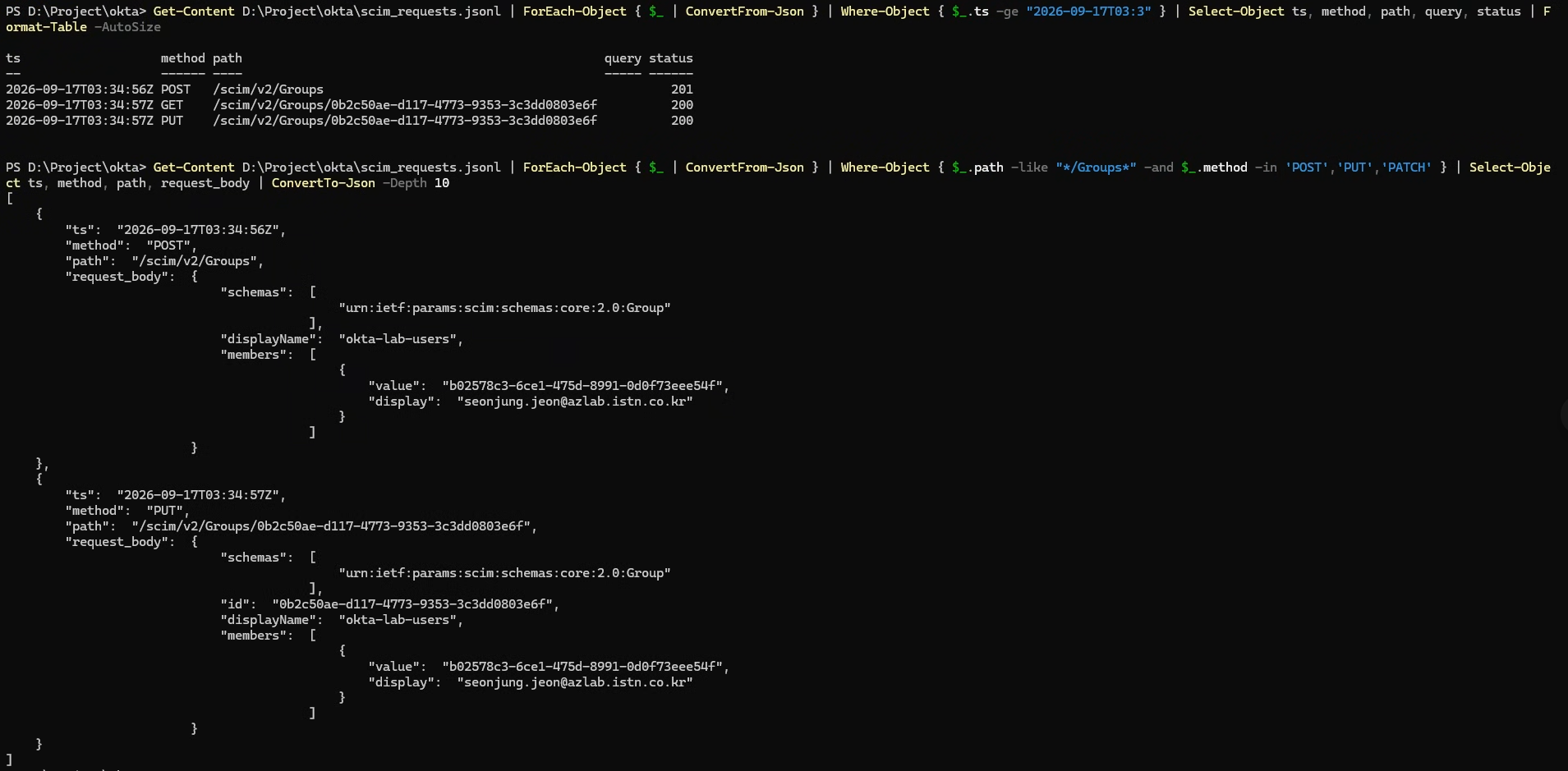Click the "*/Groups*" pattern in the second command
The image size is (1568, 771).
(x=1096, y=168)
